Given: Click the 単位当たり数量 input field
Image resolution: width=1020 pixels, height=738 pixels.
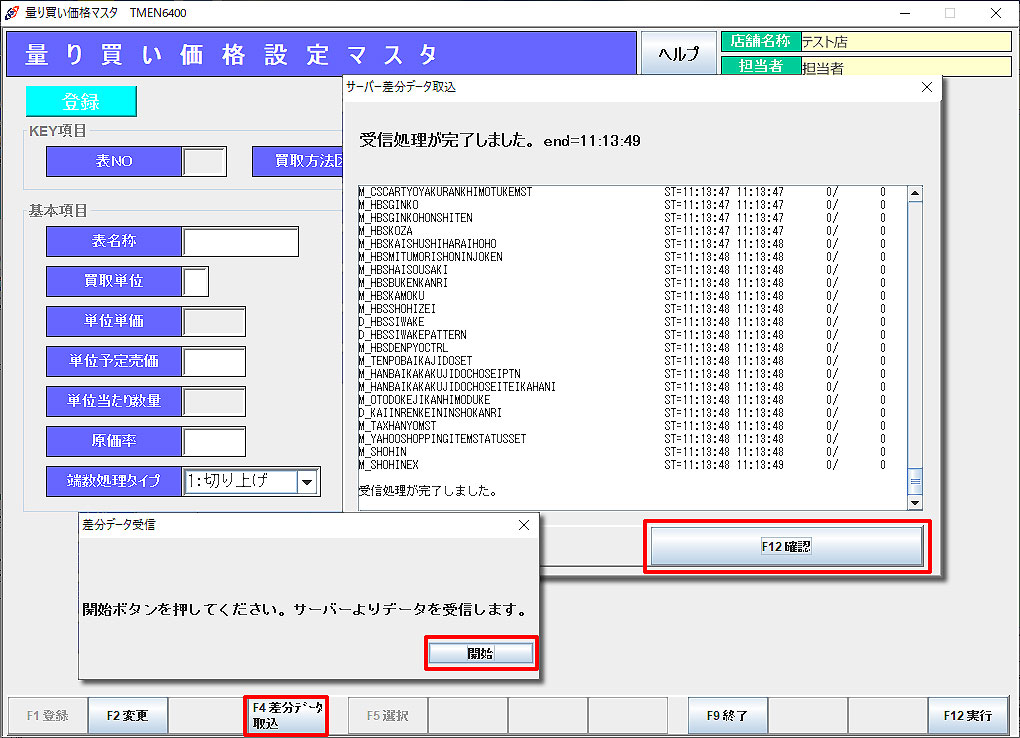Looking at the screenshot, I should (x=213, y=402).
